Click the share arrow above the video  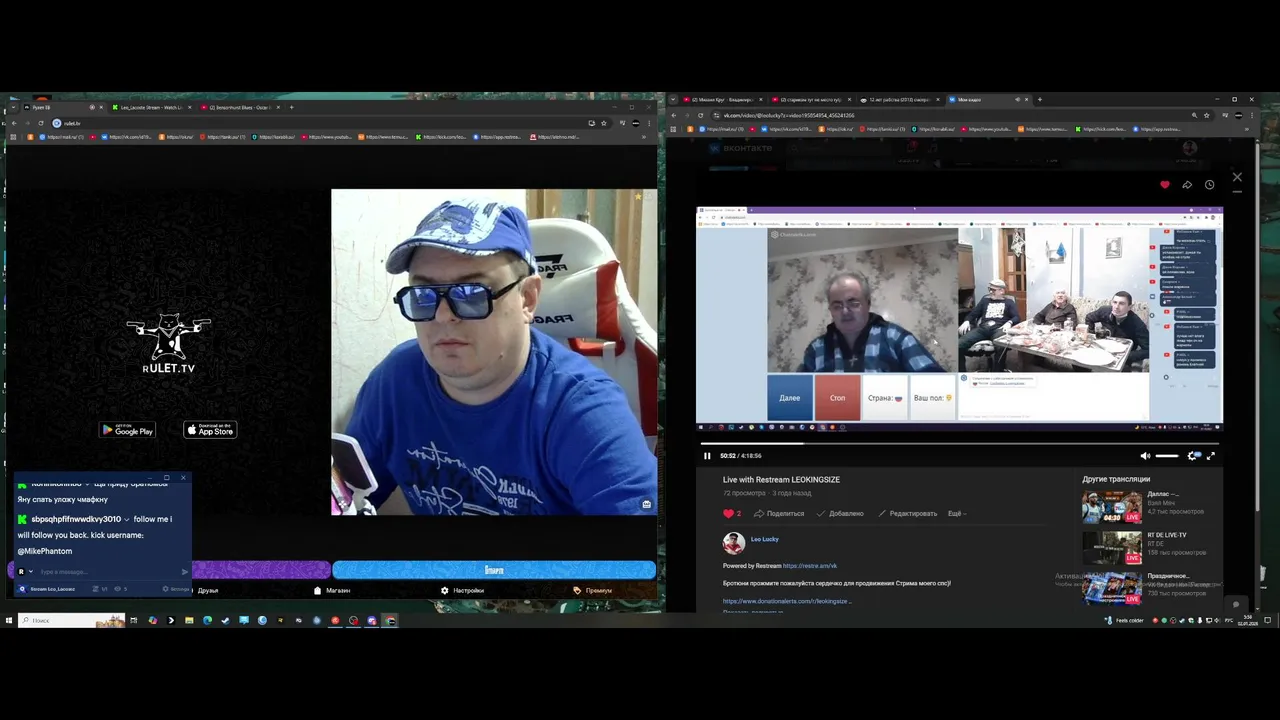[x=1187, y=185]
